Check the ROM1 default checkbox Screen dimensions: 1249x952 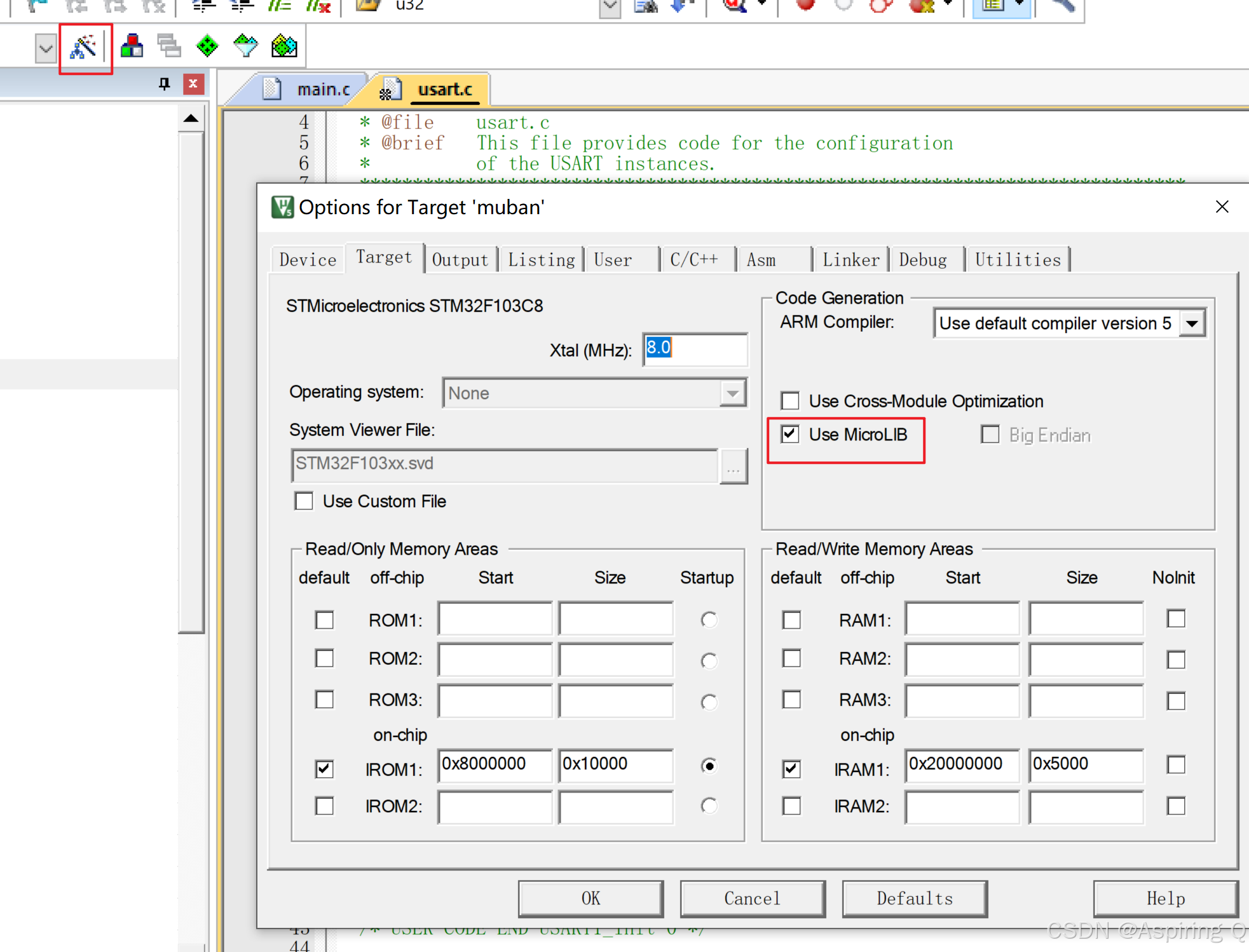click(x=324, y=620)
